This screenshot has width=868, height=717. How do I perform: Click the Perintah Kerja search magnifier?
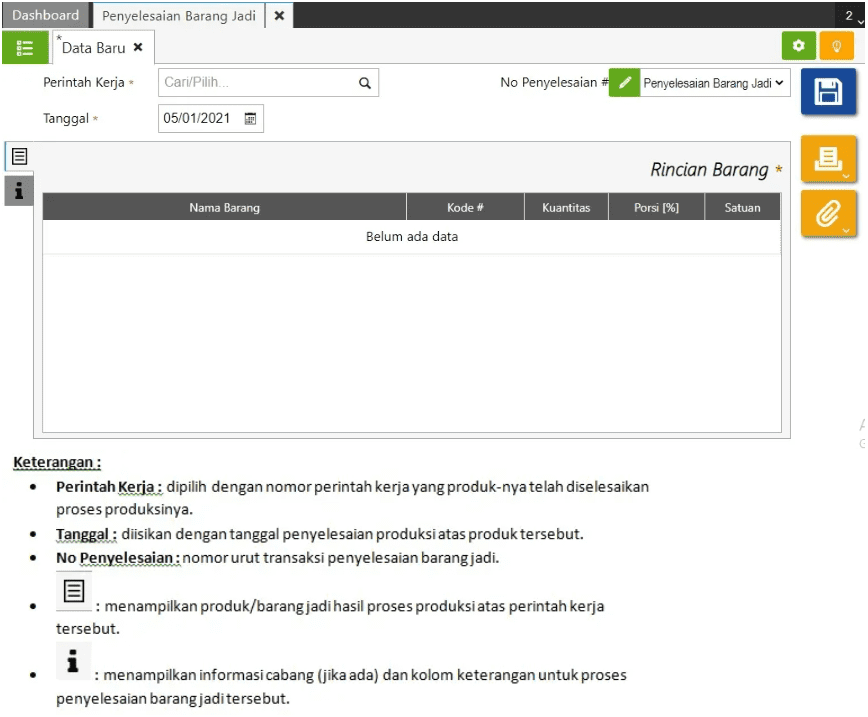point(364,83)
